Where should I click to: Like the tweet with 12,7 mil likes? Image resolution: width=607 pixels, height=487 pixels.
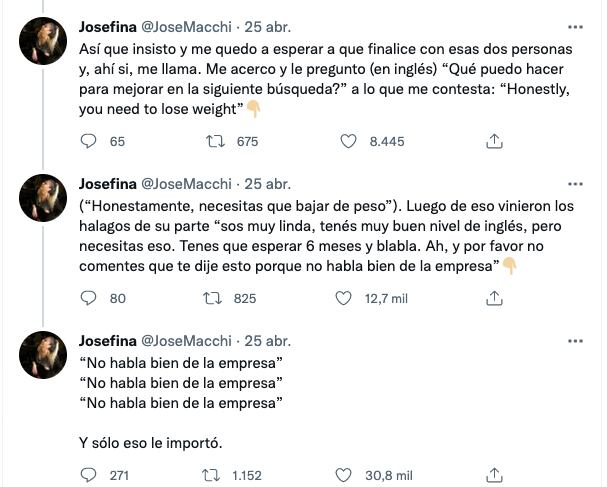(343, 298)
